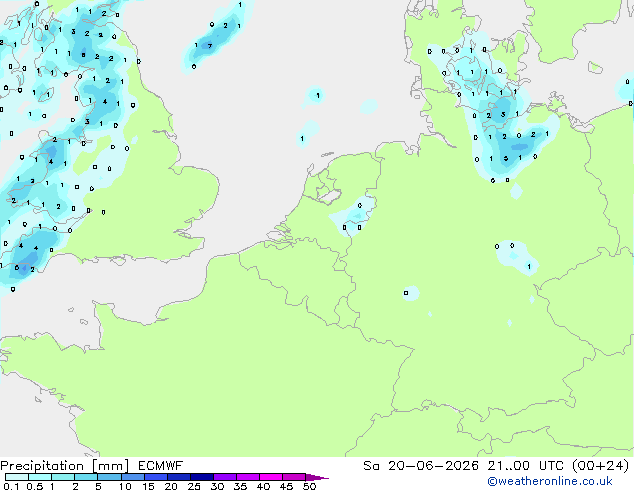The height and width of the screenshot is (490, 634).
Task: Click the 'Precipitation [mm]' title text
Action: click(64, 466)
